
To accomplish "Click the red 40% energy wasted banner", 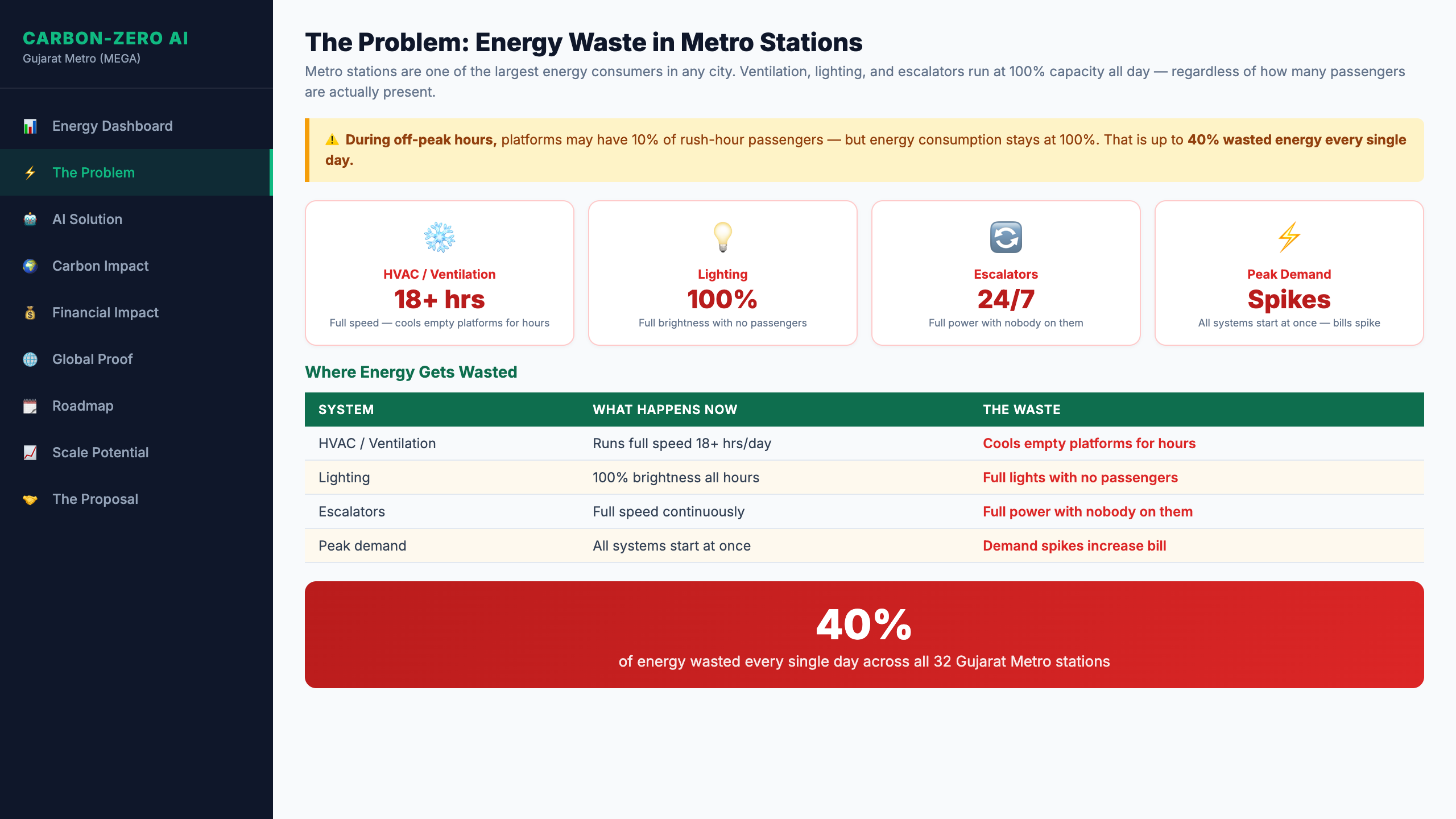I will point(864,635).
